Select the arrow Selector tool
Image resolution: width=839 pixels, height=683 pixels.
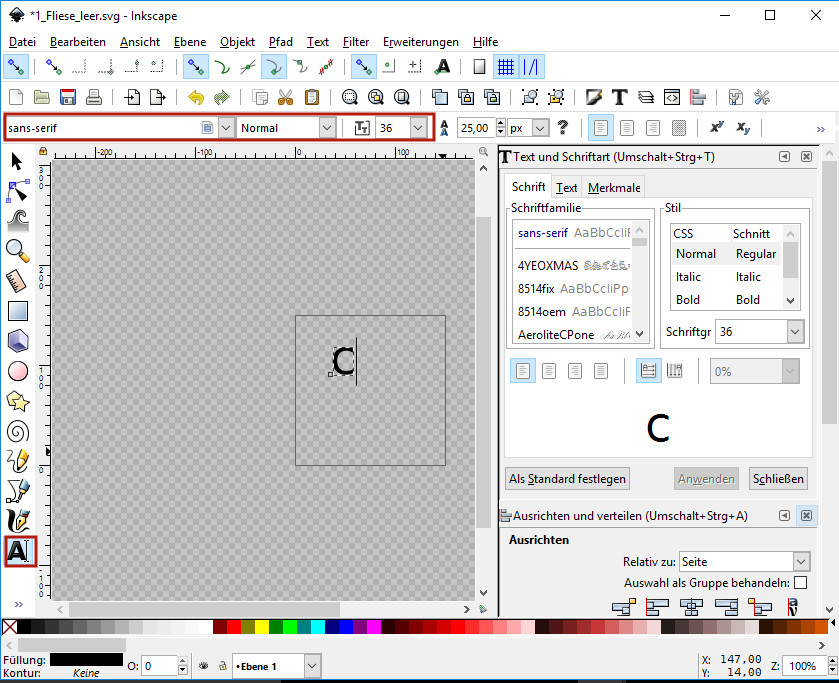coord(17,161)
